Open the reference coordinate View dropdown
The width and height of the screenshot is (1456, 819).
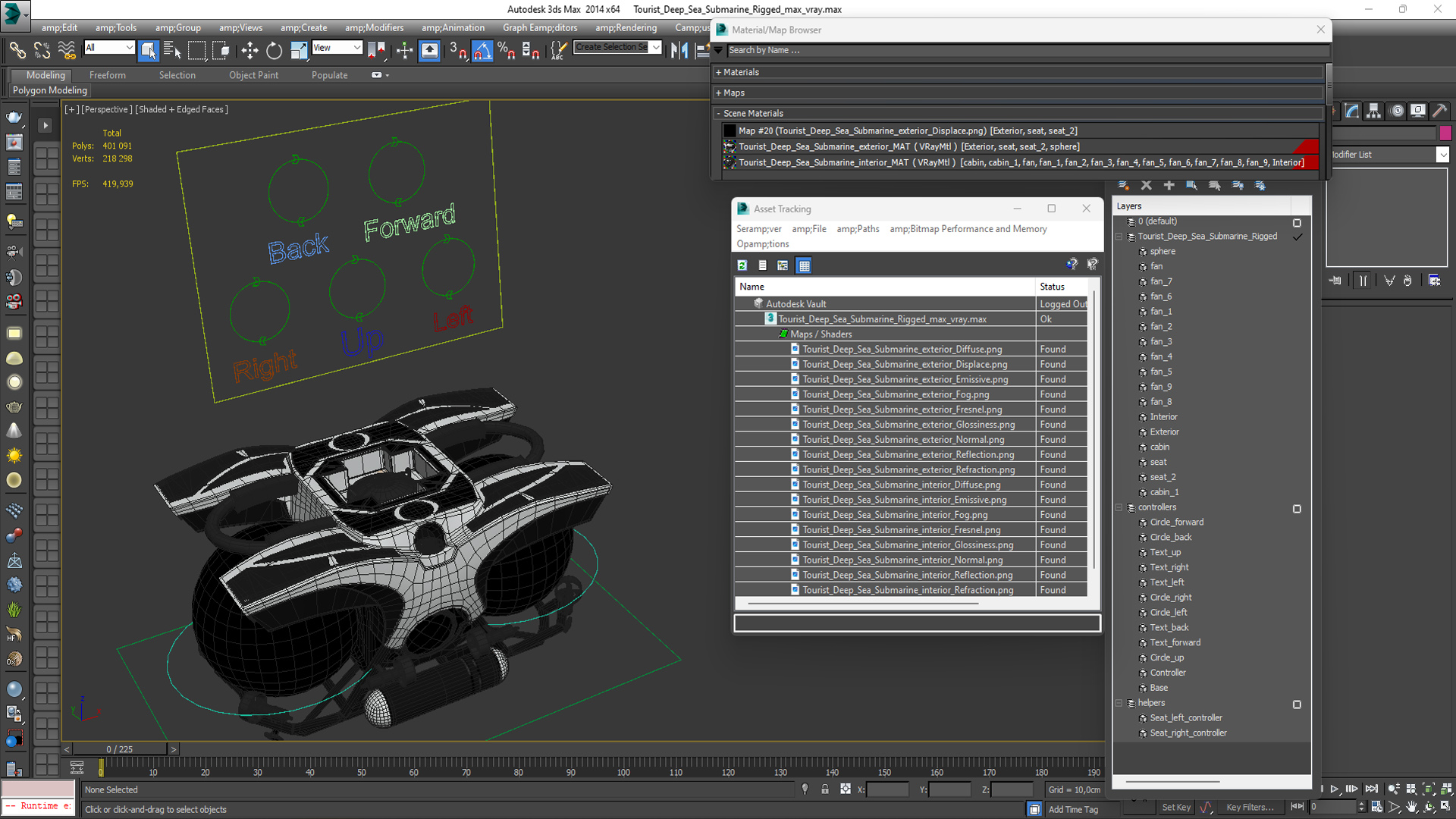[337, 47]
